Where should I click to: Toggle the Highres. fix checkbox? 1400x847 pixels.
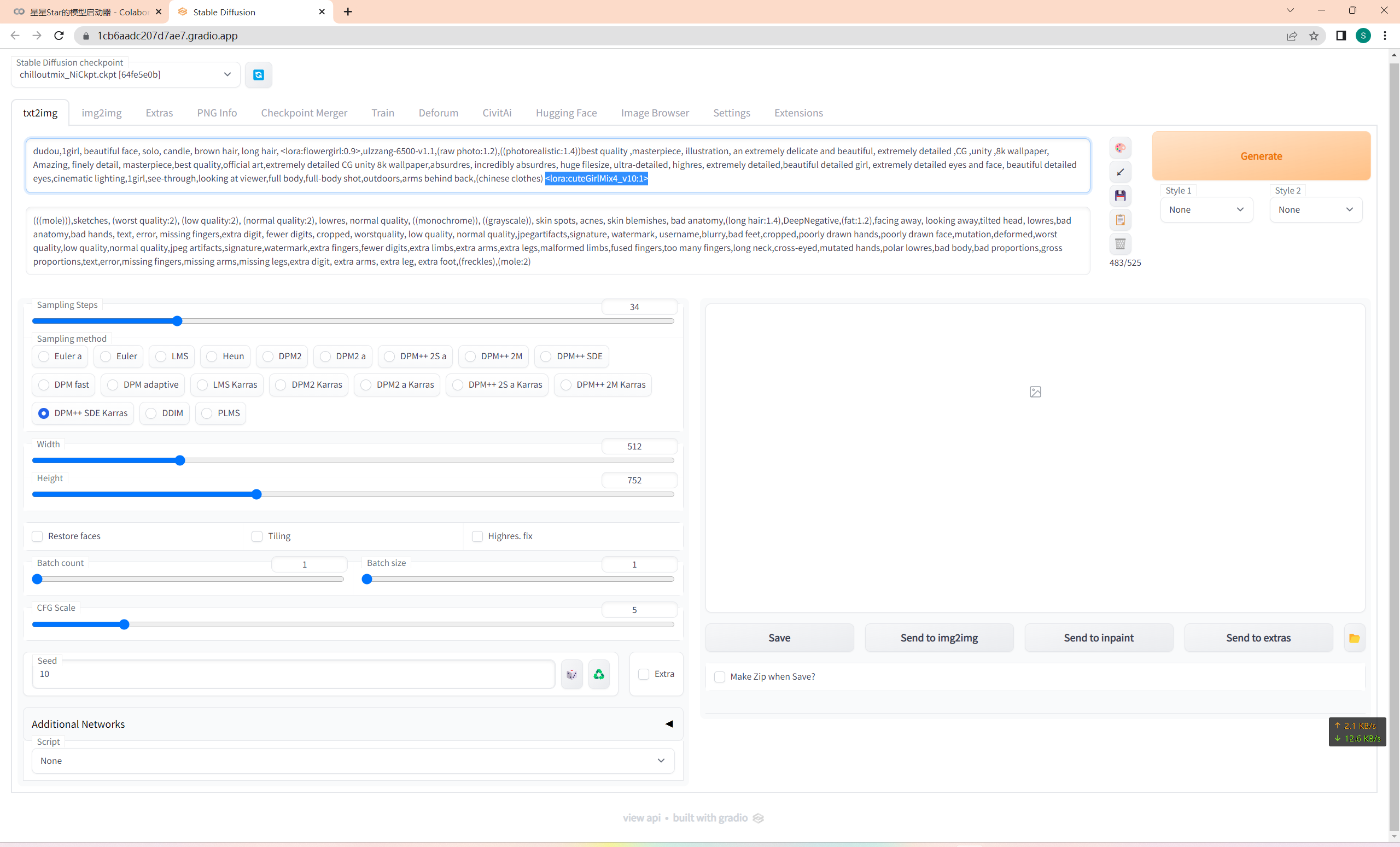[477, 536]
